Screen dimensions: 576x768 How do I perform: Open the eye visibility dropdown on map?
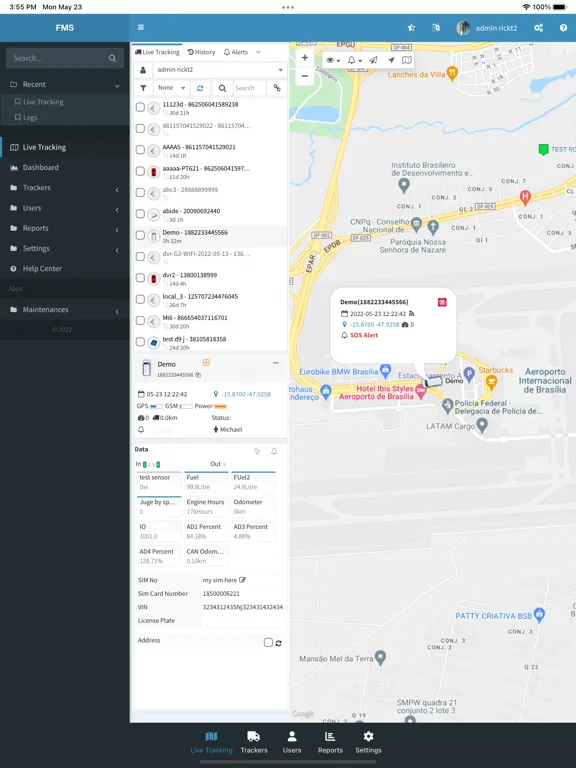point(333,60)
